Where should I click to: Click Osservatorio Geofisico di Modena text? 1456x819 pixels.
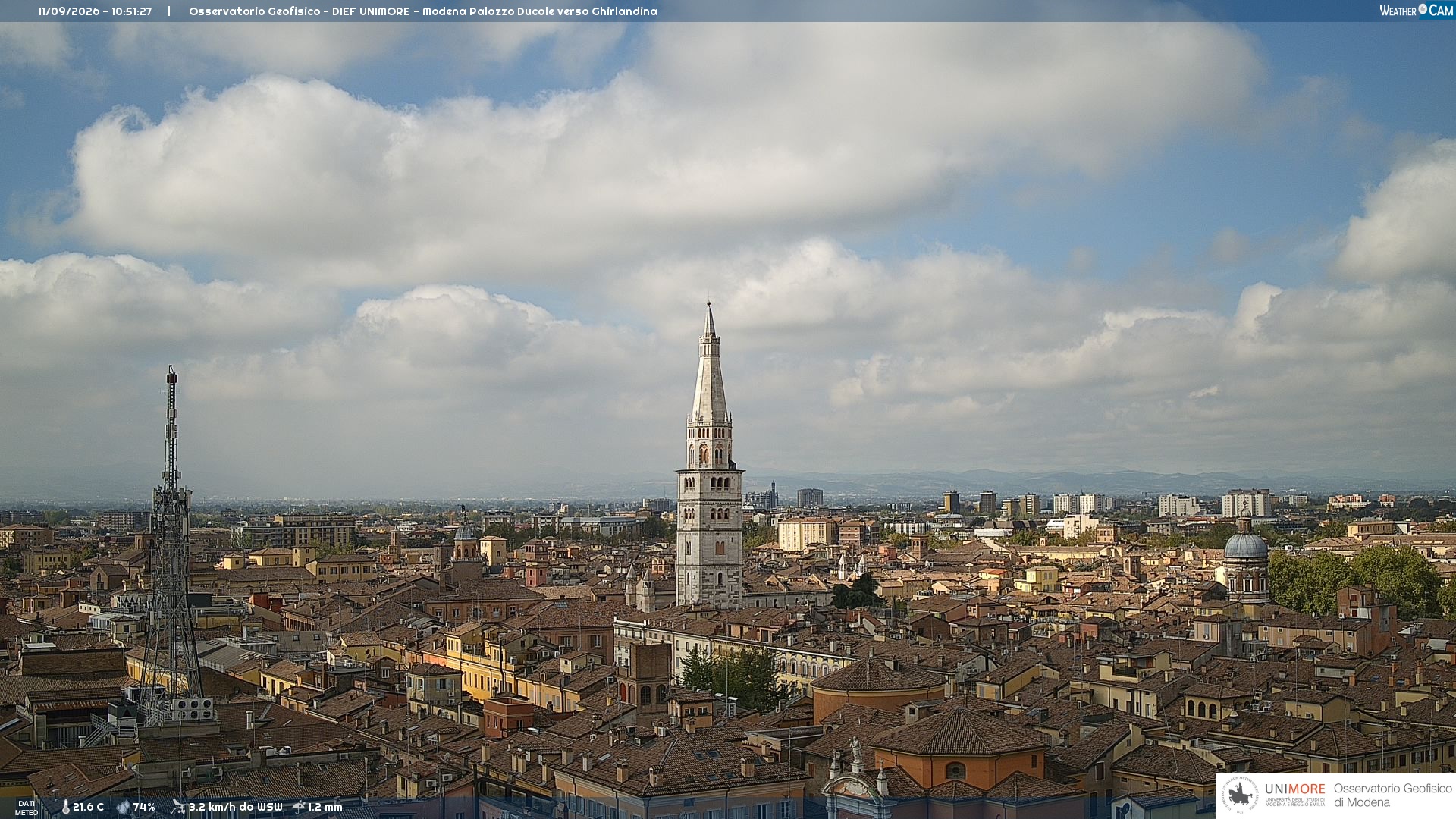click(x=1392, y=795)
